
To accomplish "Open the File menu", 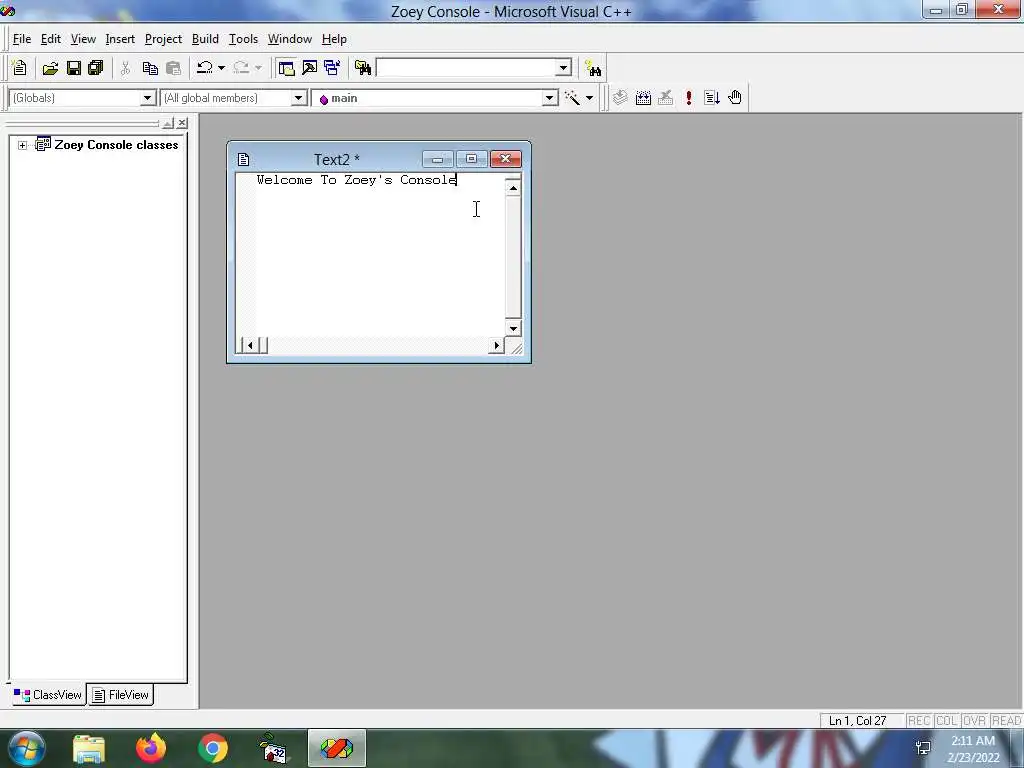I will click(22, 39).
